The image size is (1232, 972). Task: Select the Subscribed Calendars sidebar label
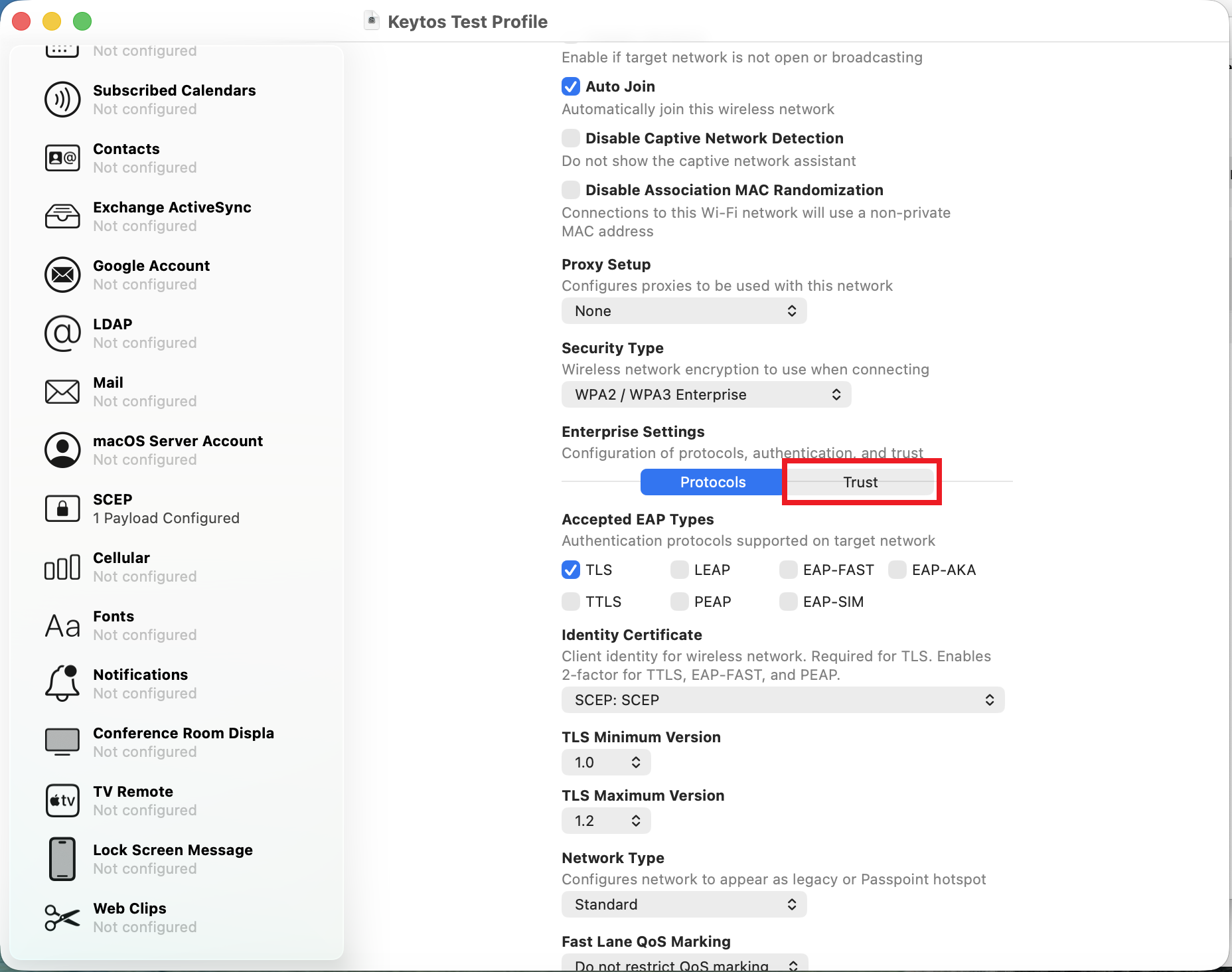pos(175,90)
